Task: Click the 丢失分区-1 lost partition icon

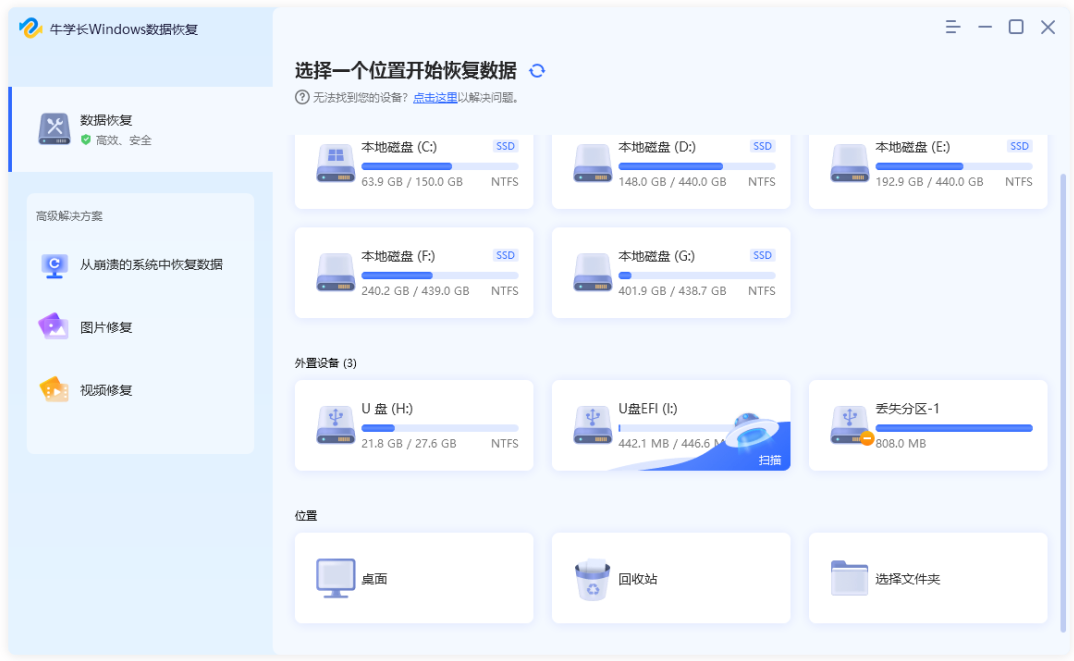Action: pyautogui.click(x=848, y=425)
